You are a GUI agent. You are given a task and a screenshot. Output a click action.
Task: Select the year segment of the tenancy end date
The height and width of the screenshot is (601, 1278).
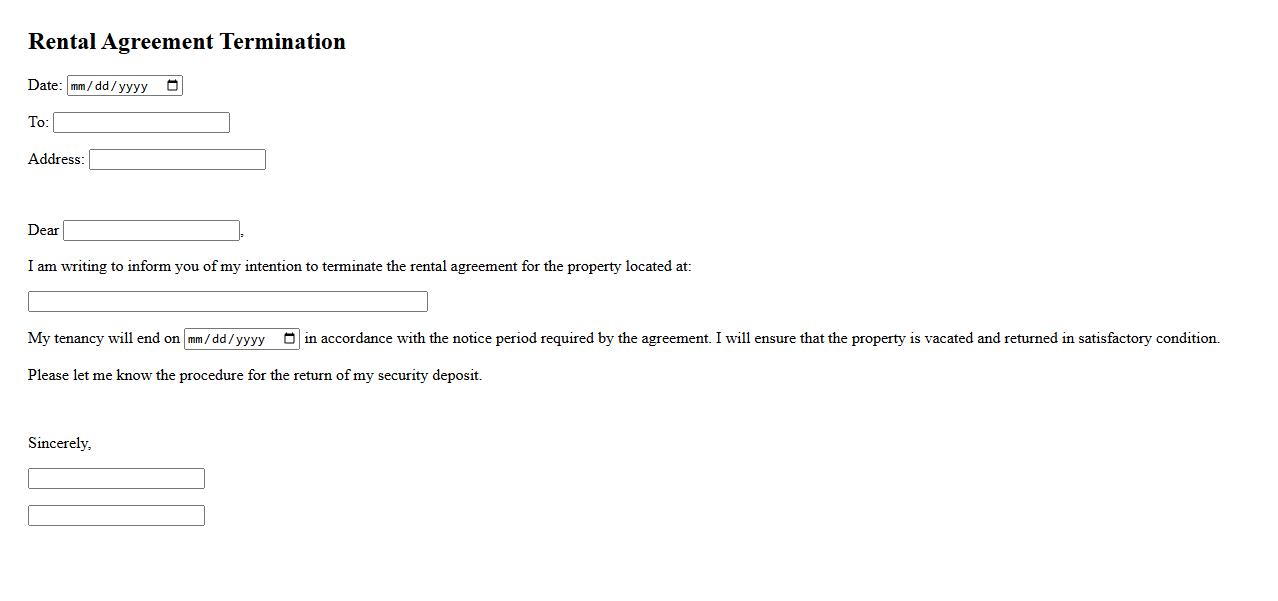[250, 339]
